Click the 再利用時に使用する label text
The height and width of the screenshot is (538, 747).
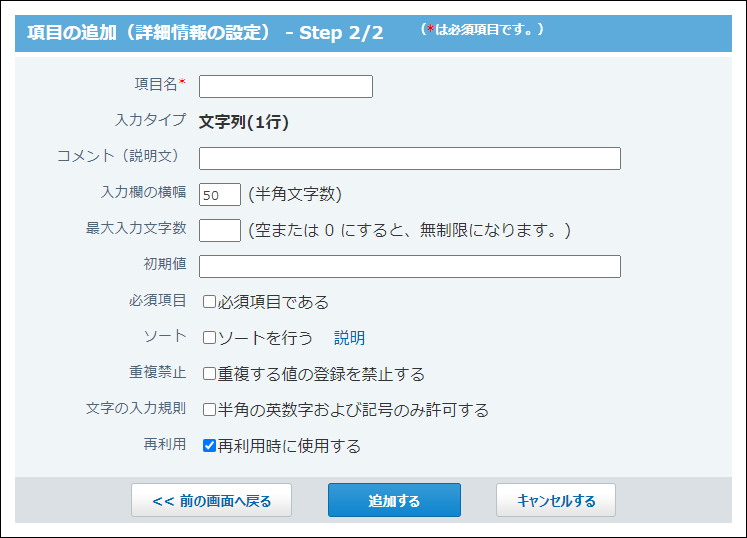[x=289, y=446]
